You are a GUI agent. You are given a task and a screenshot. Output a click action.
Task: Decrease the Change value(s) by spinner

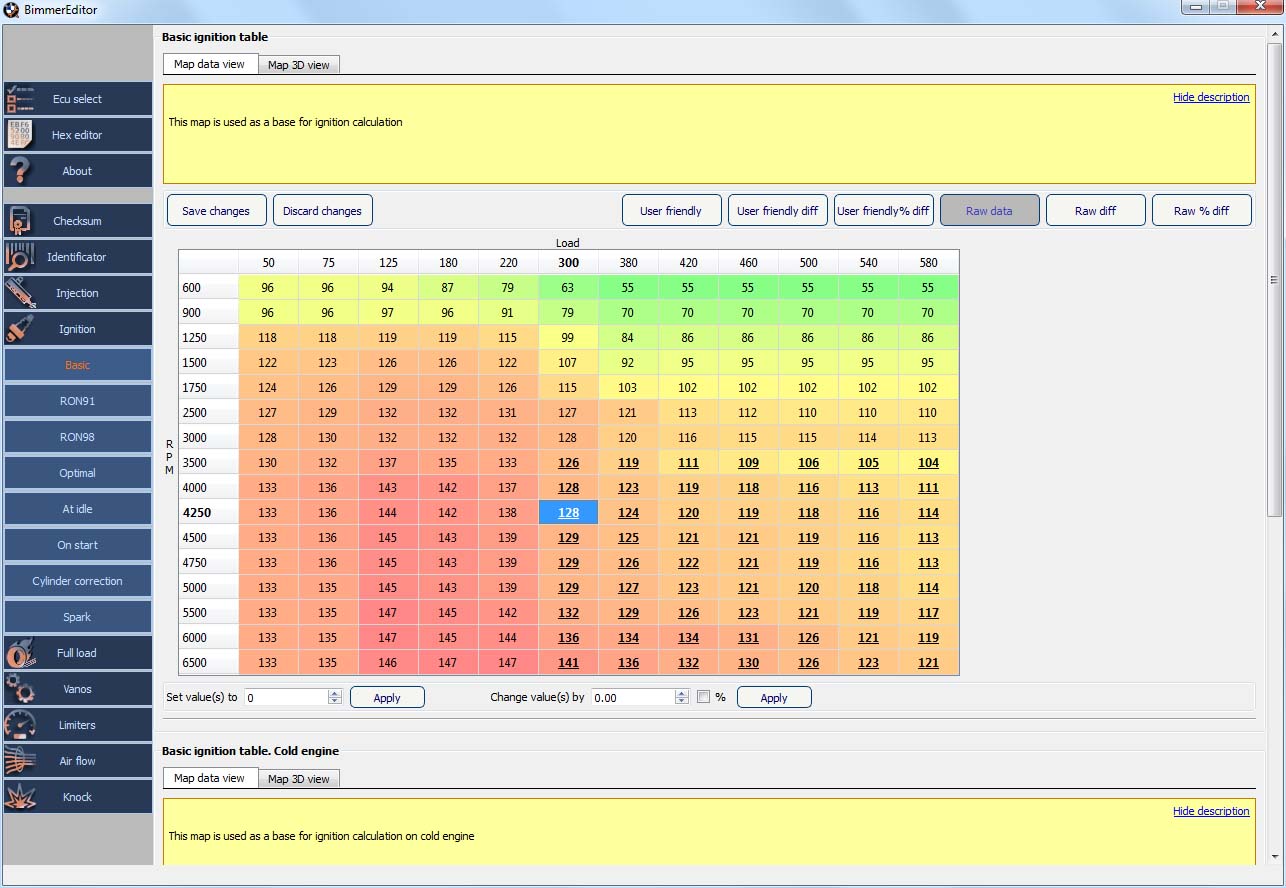click(x=682, y=702)
